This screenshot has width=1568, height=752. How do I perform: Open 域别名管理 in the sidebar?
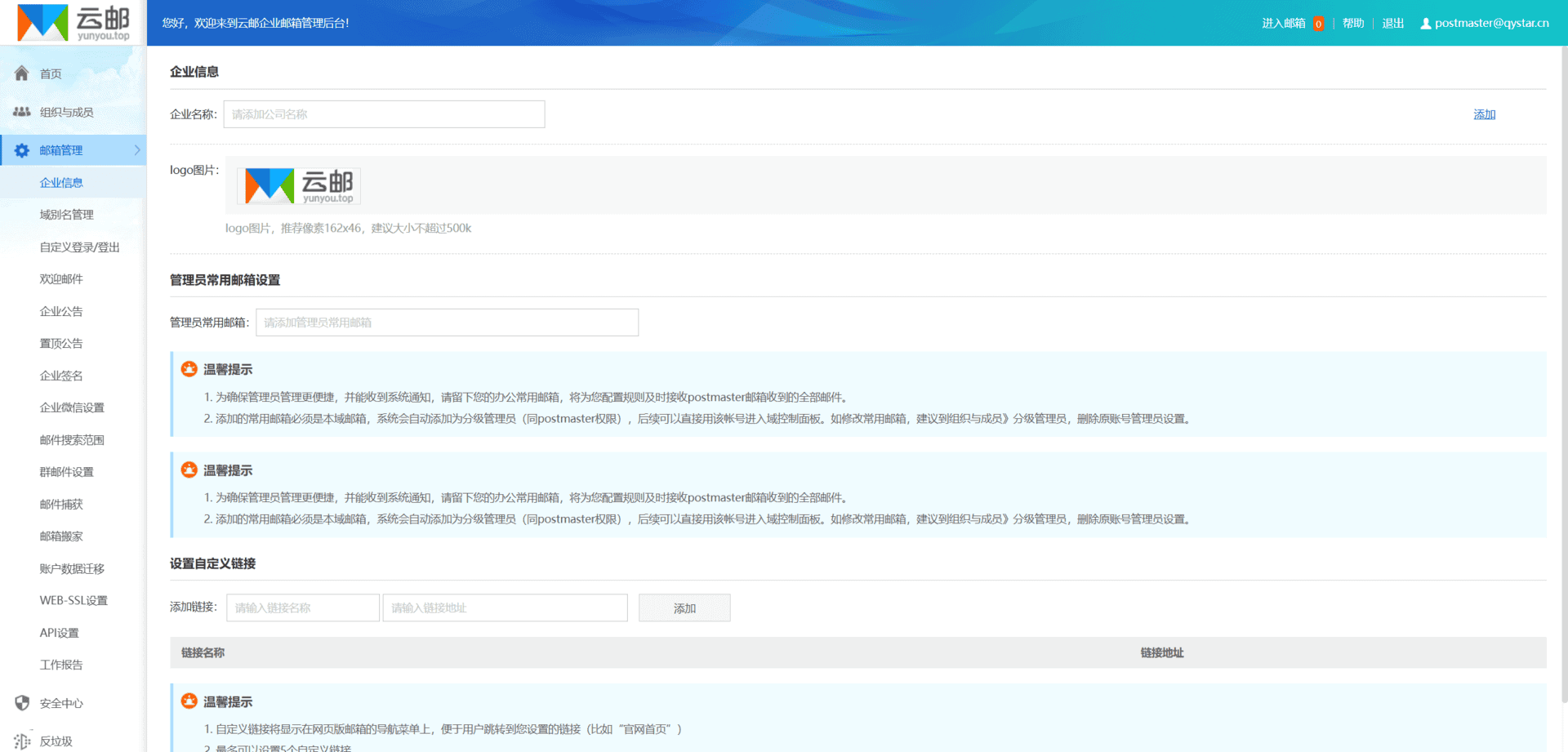67,215
